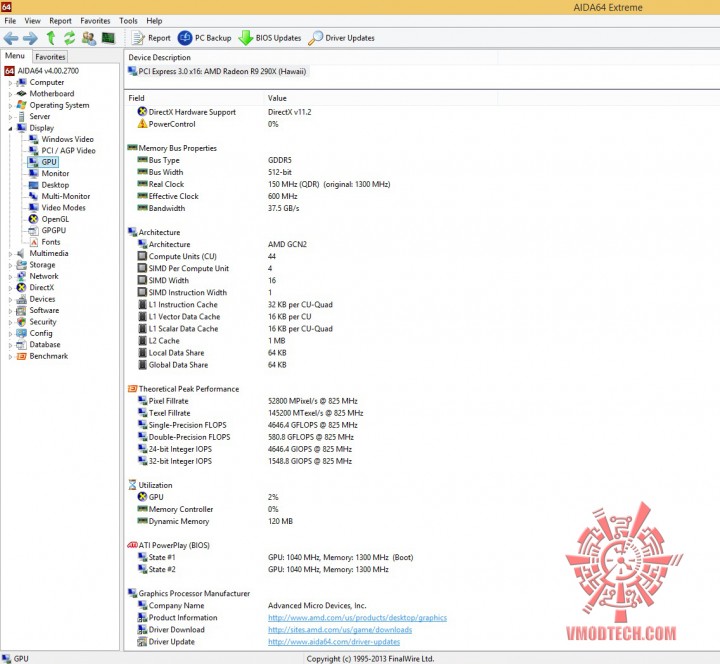Screen dimensions: 720x664
Task: Open the aida64 Driver Update link
Action: click(x=334, y=641)
